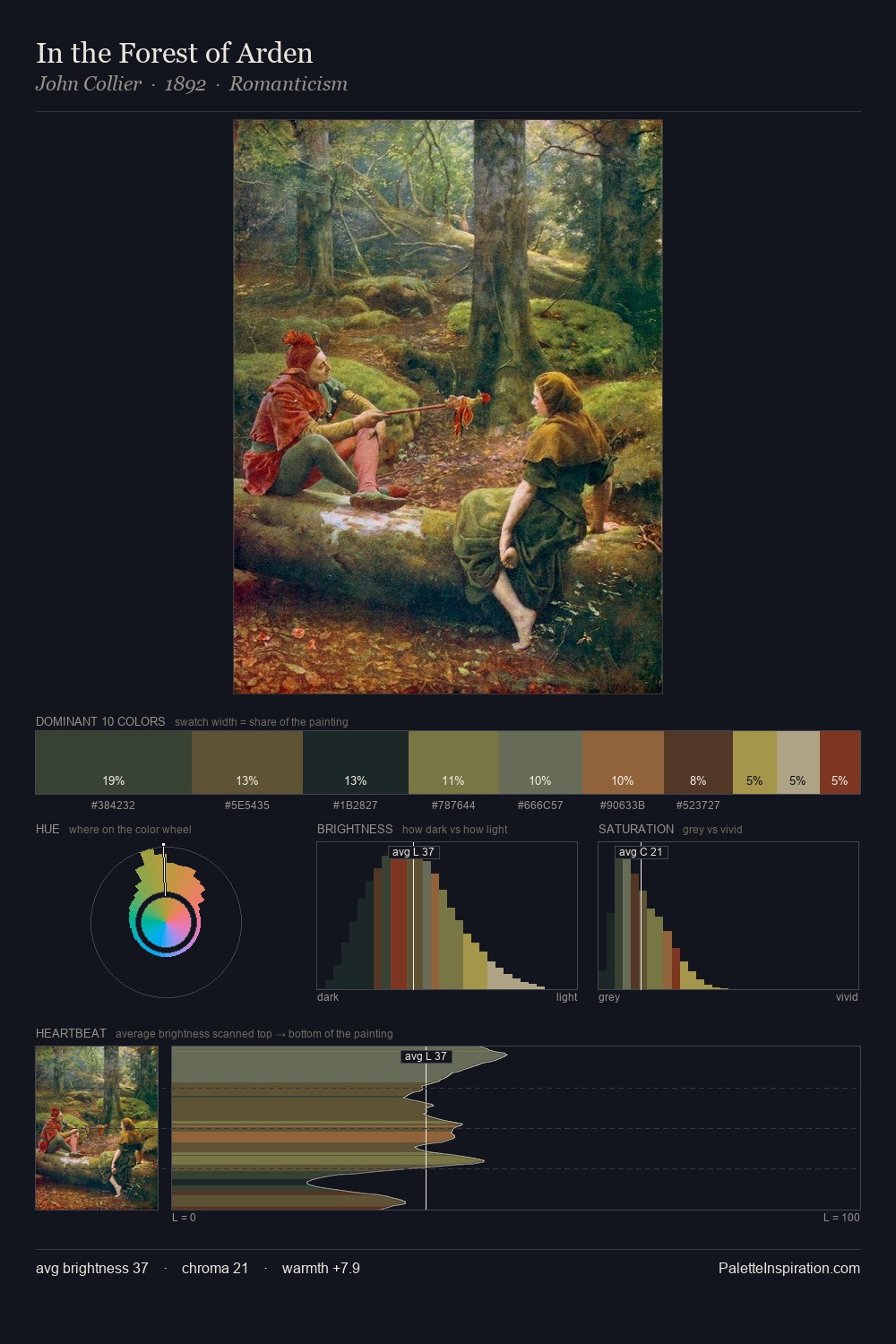The width and height of the screenshot is (896, 1344).
Task: Click the 'light' axis label
Action: (566, 997)
